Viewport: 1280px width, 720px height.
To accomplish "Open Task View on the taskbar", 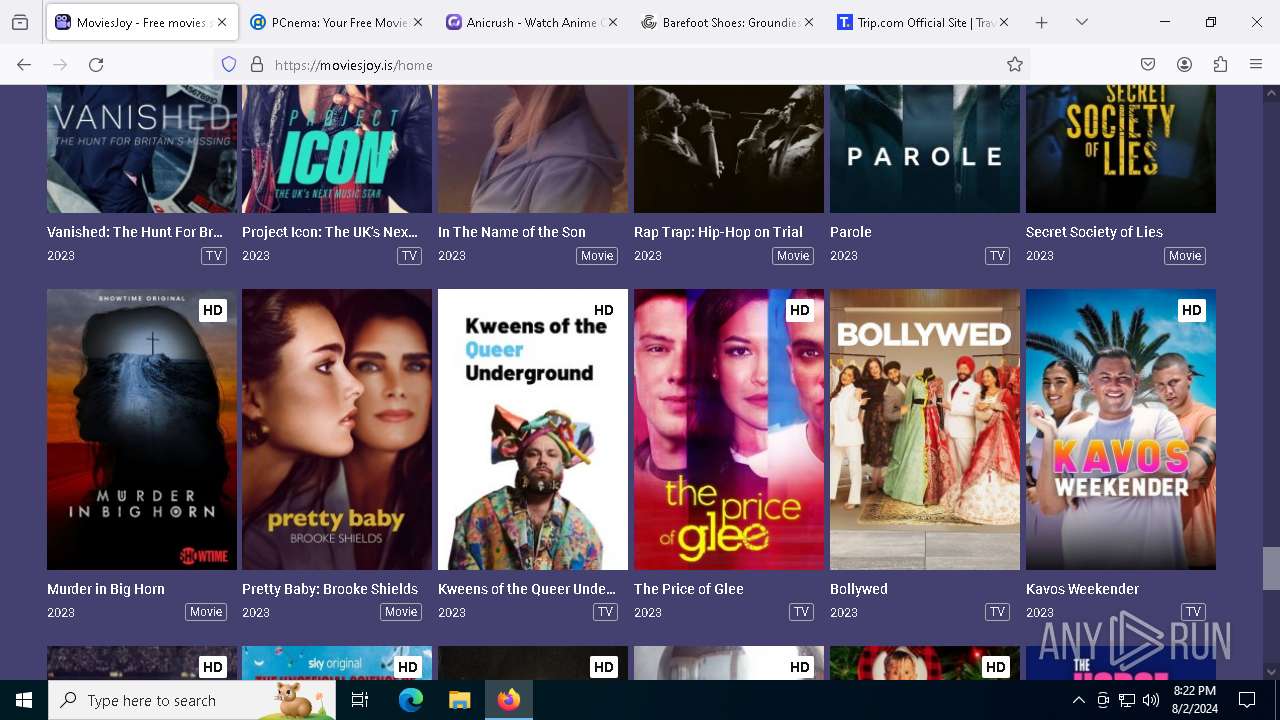I will point(360,700).
